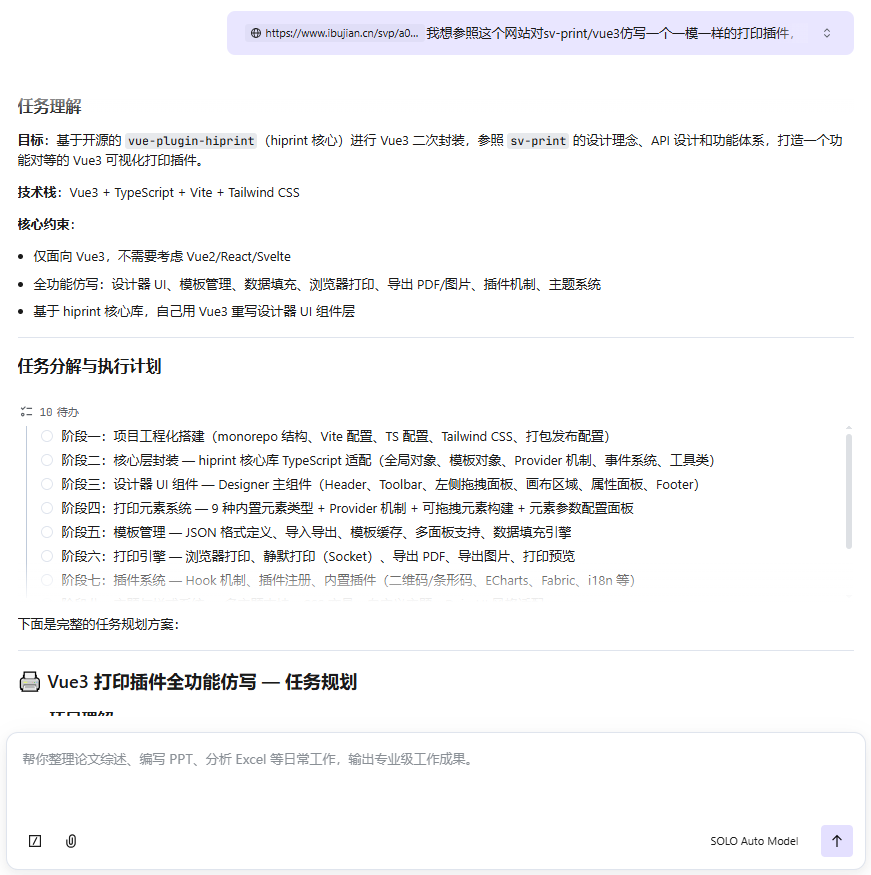The image size is (871, 875).
Task: Mark 阶段二 核心层封装 status circle
Action: click(47, 460)
